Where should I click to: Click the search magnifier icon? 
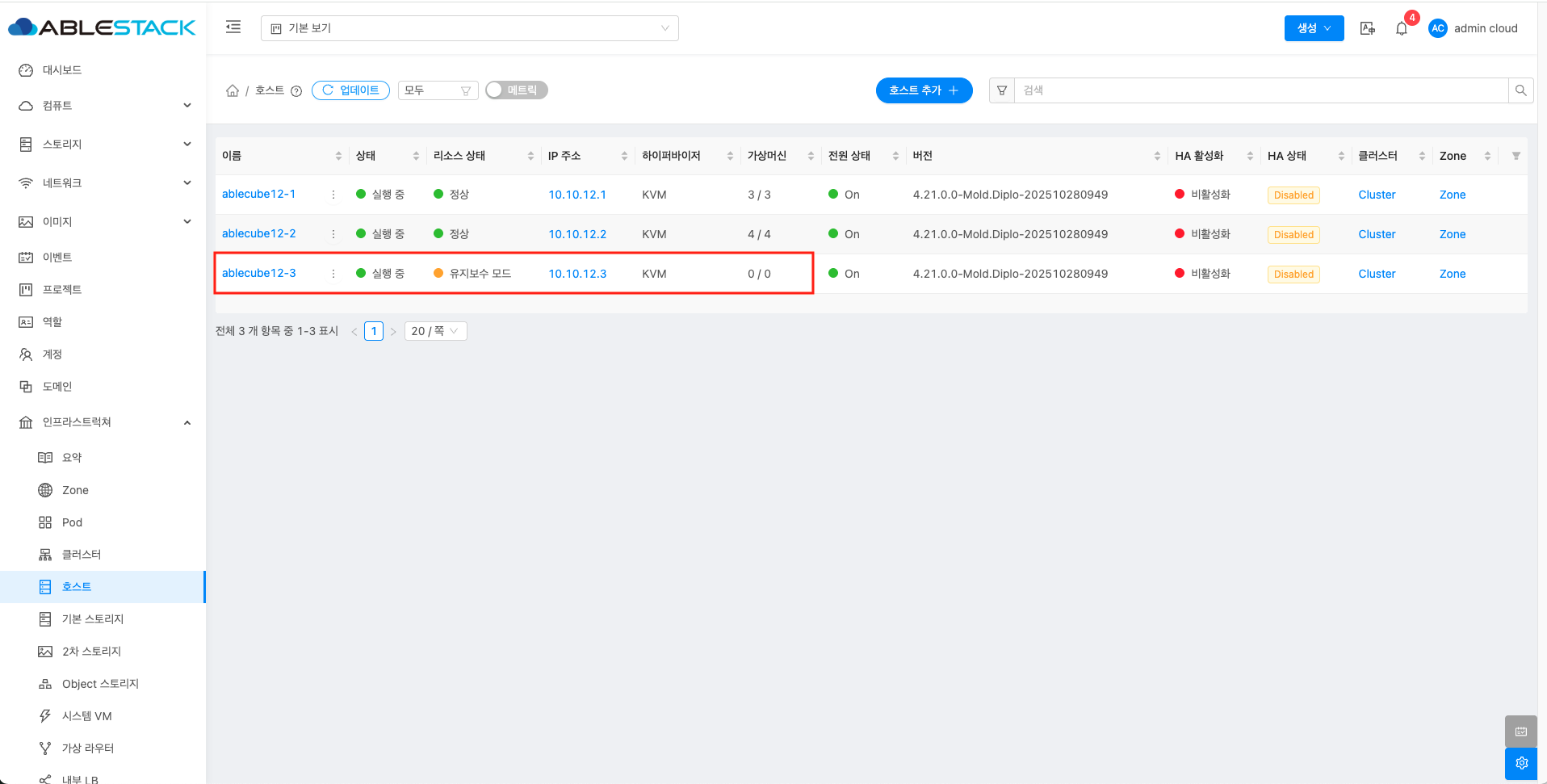pyautogui.click(x=1520, y=90)
